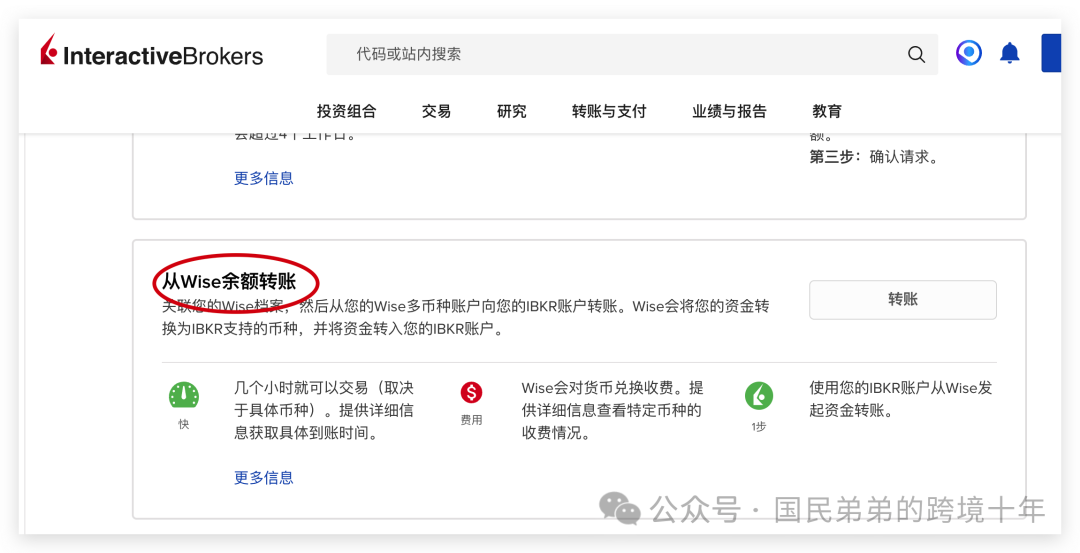The height and width of the screenshot is (553, 1080).
Task: Open the 投资组合 menu
Action: pyautogui.click(x=346, y=112)
